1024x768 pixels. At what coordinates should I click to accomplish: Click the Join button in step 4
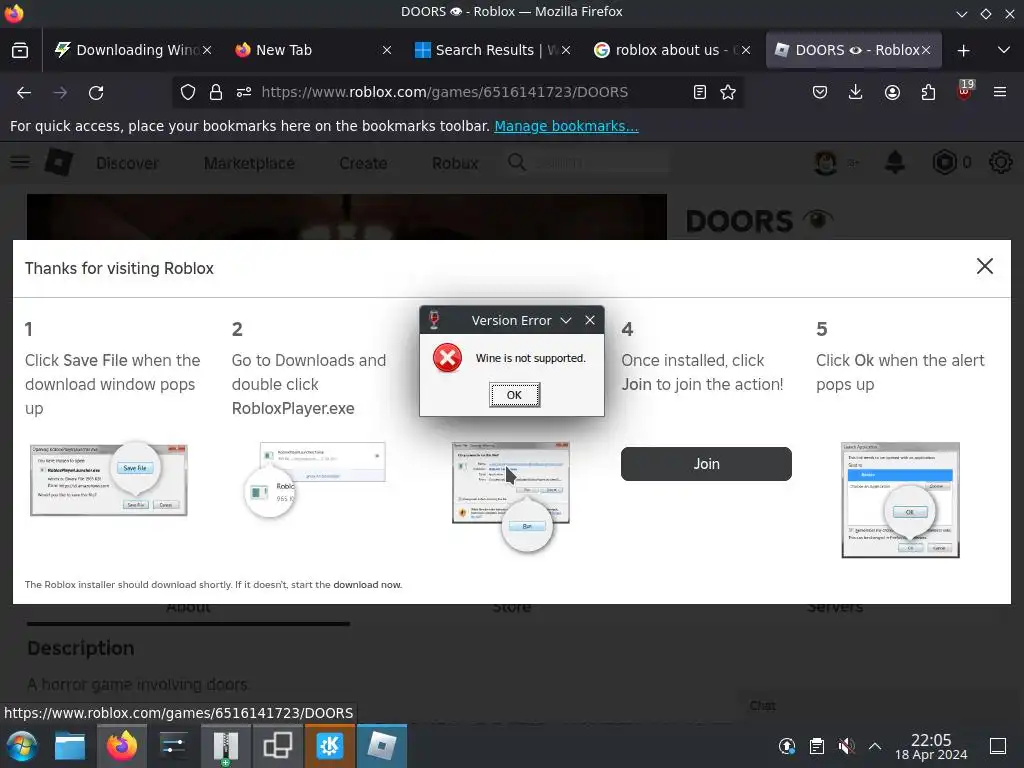(x=706, y=464)
